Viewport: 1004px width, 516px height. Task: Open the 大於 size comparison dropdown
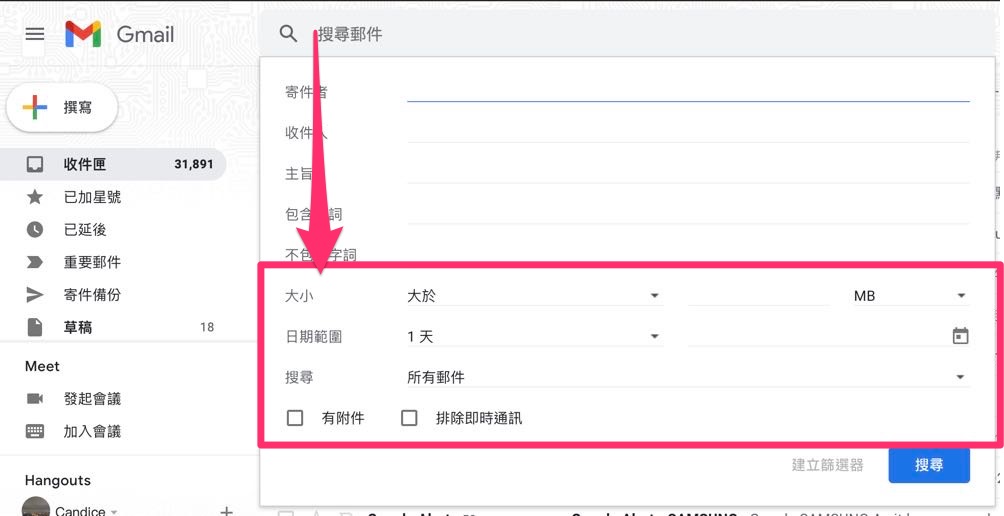click(535, 296)
